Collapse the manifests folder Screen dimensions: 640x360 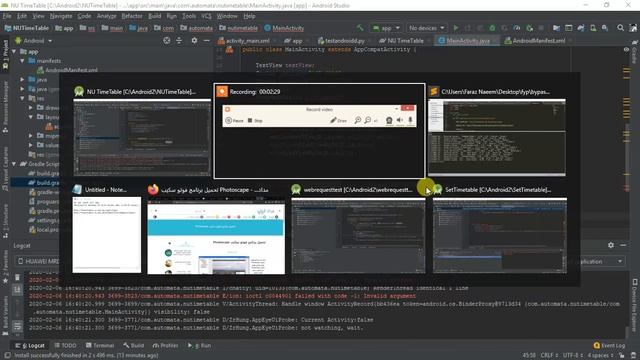[22, 61]
